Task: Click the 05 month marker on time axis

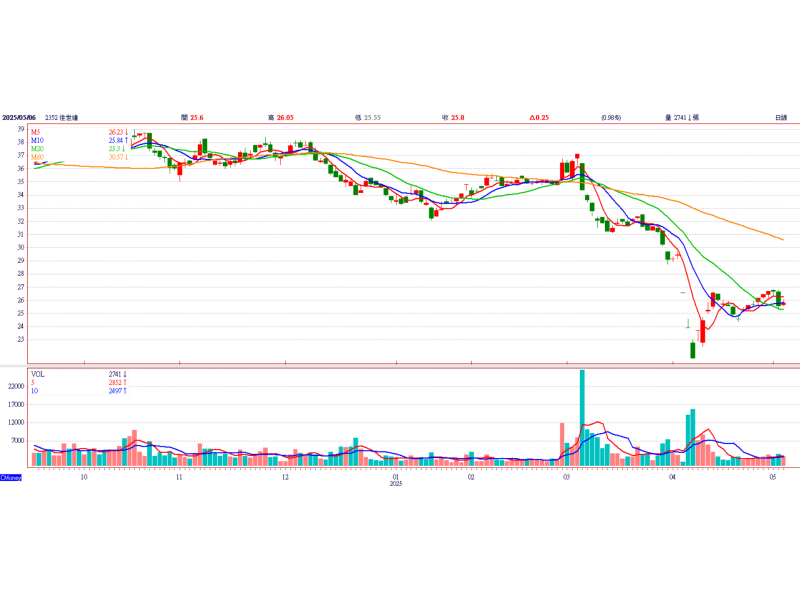Action: [773, 477]
